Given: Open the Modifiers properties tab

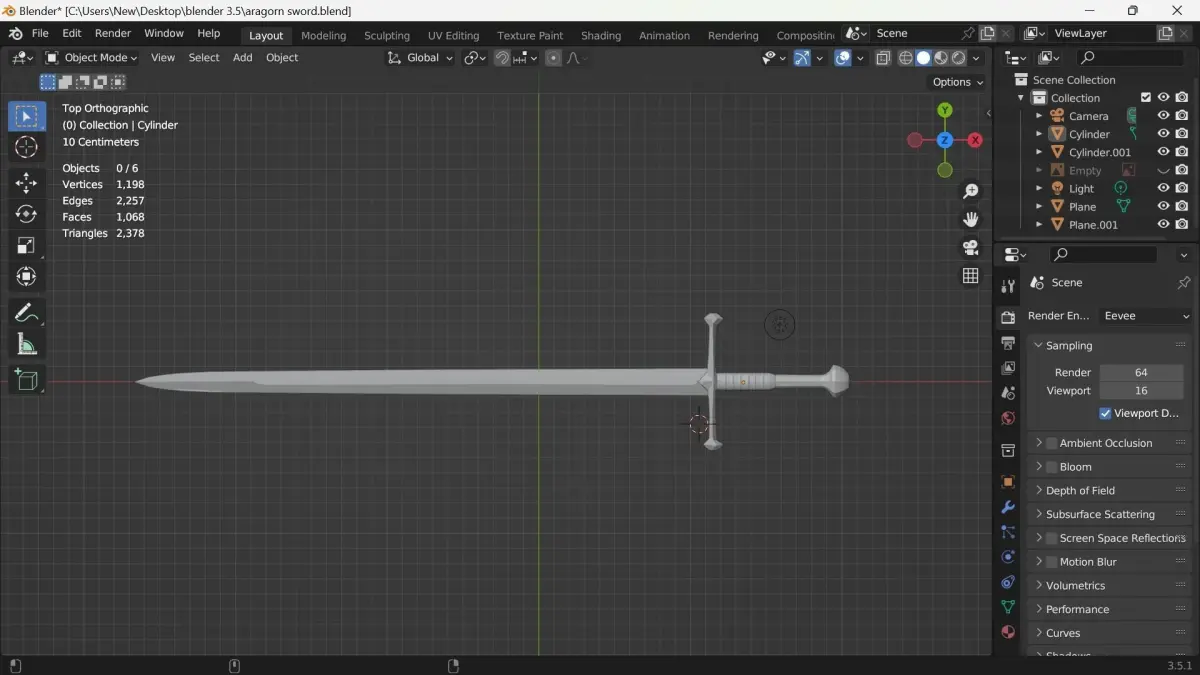Looking at the screenshot, I should point(1008,507).
